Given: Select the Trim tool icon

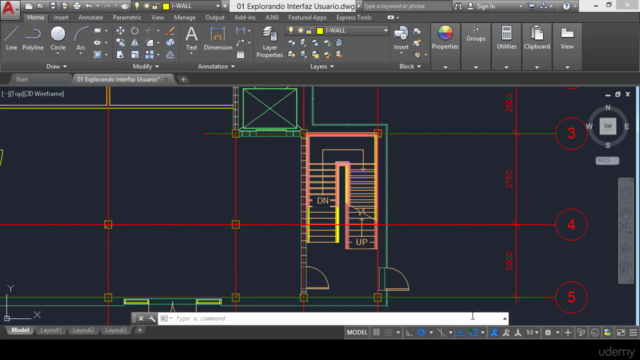Looking at the screenshot, I should point(149,31).
